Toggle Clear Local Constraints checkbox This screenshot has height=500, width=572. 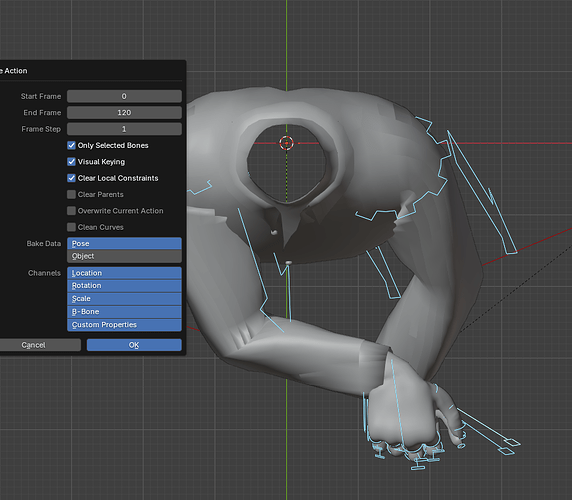(x=72, y=178)
